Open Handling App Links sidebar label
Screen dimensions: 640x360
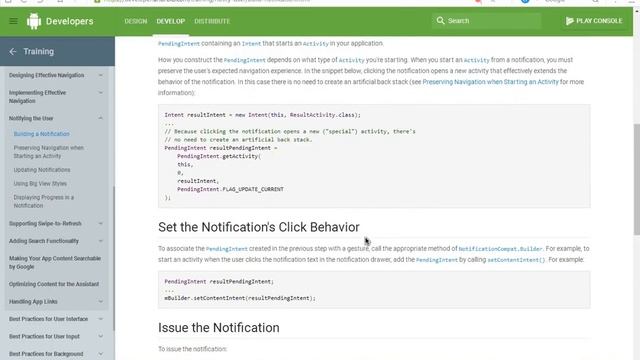point(33,302)
